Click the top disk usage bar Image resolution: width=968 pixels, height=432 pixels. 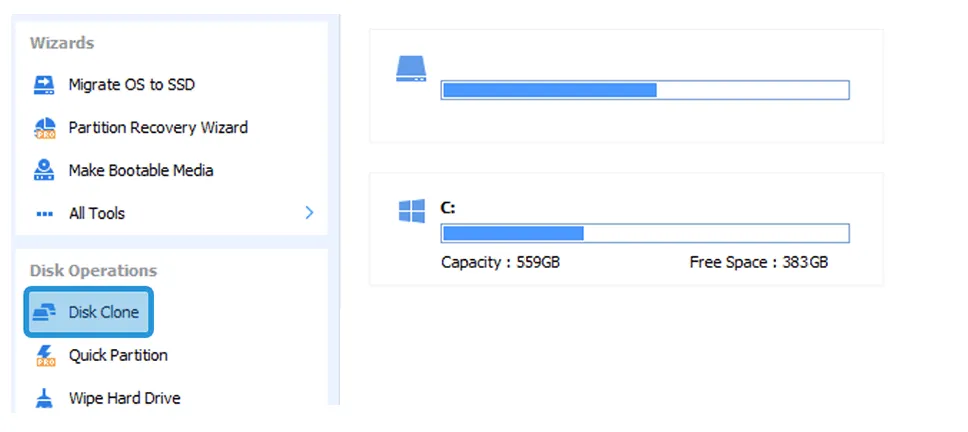pos(645,90)
